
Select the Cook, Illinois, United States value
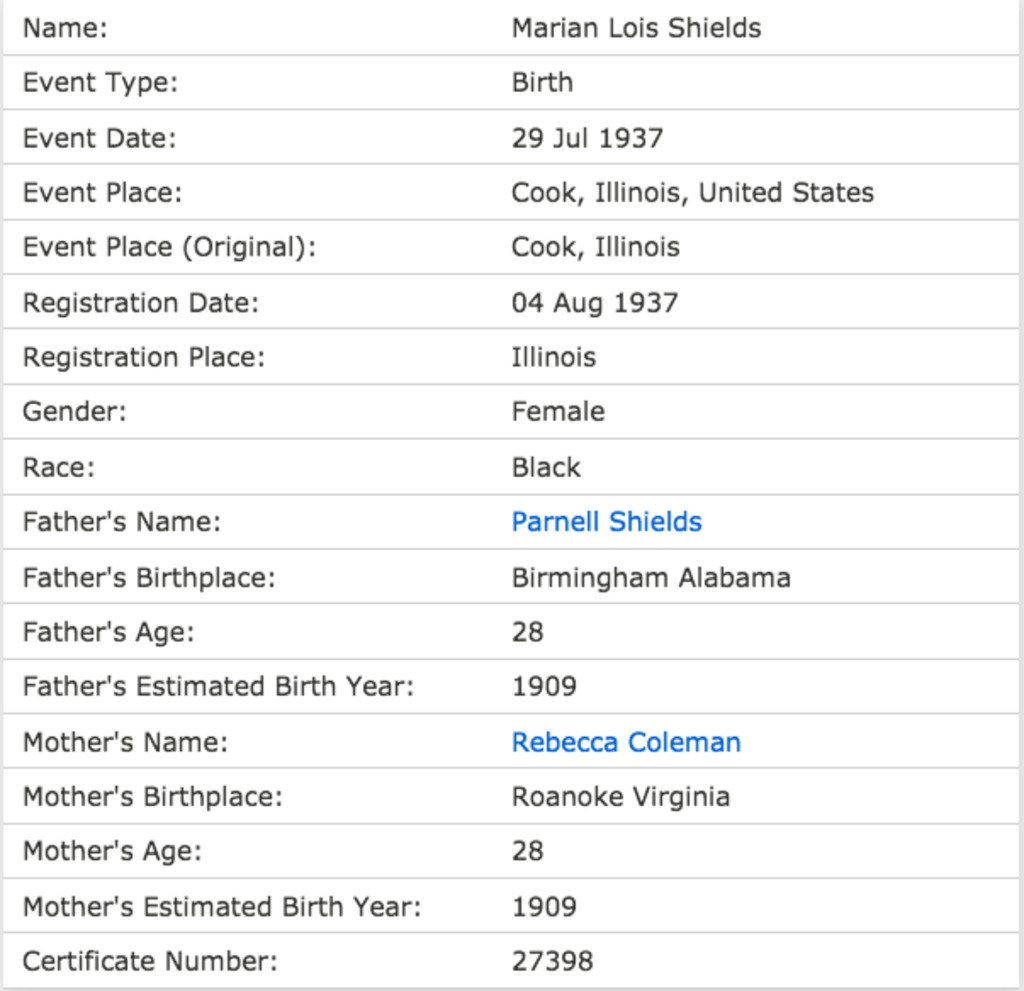pyautogui.click(x=692, y=192)
